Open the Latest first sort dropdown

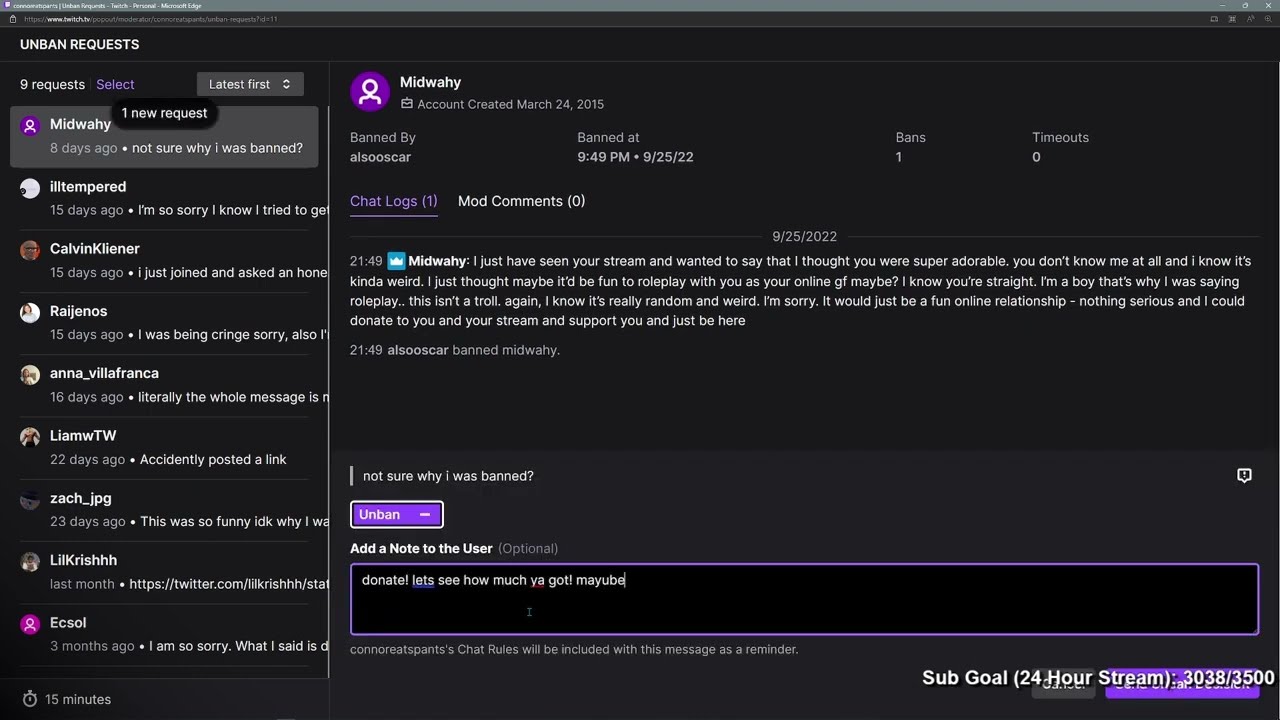249,85
